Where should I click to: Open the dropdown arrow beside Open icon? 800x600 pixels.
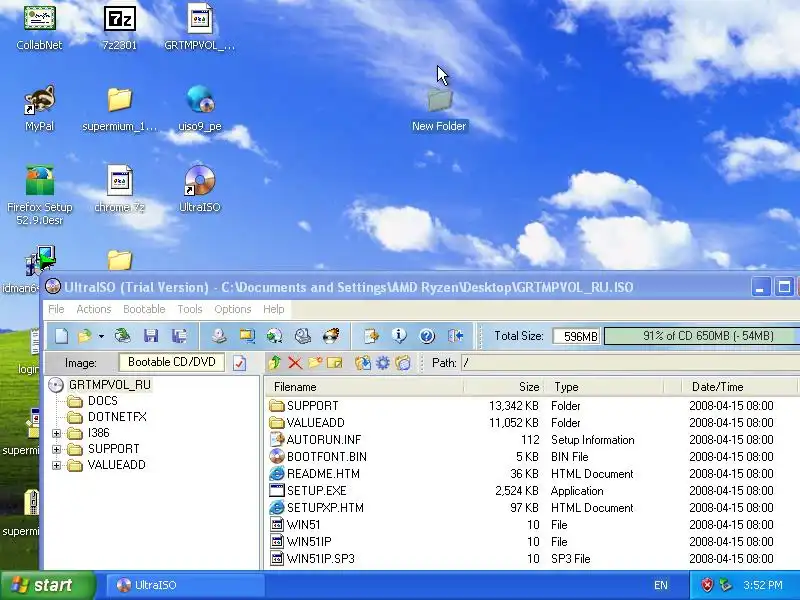tap(101, 336)
